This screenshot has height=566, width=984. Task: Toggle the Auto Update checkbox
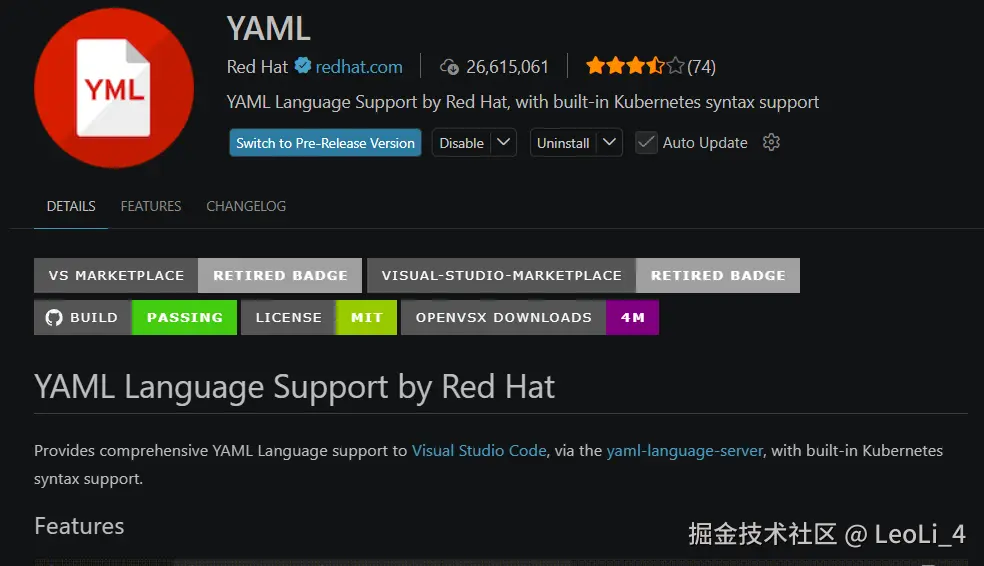tap(646, 142)
